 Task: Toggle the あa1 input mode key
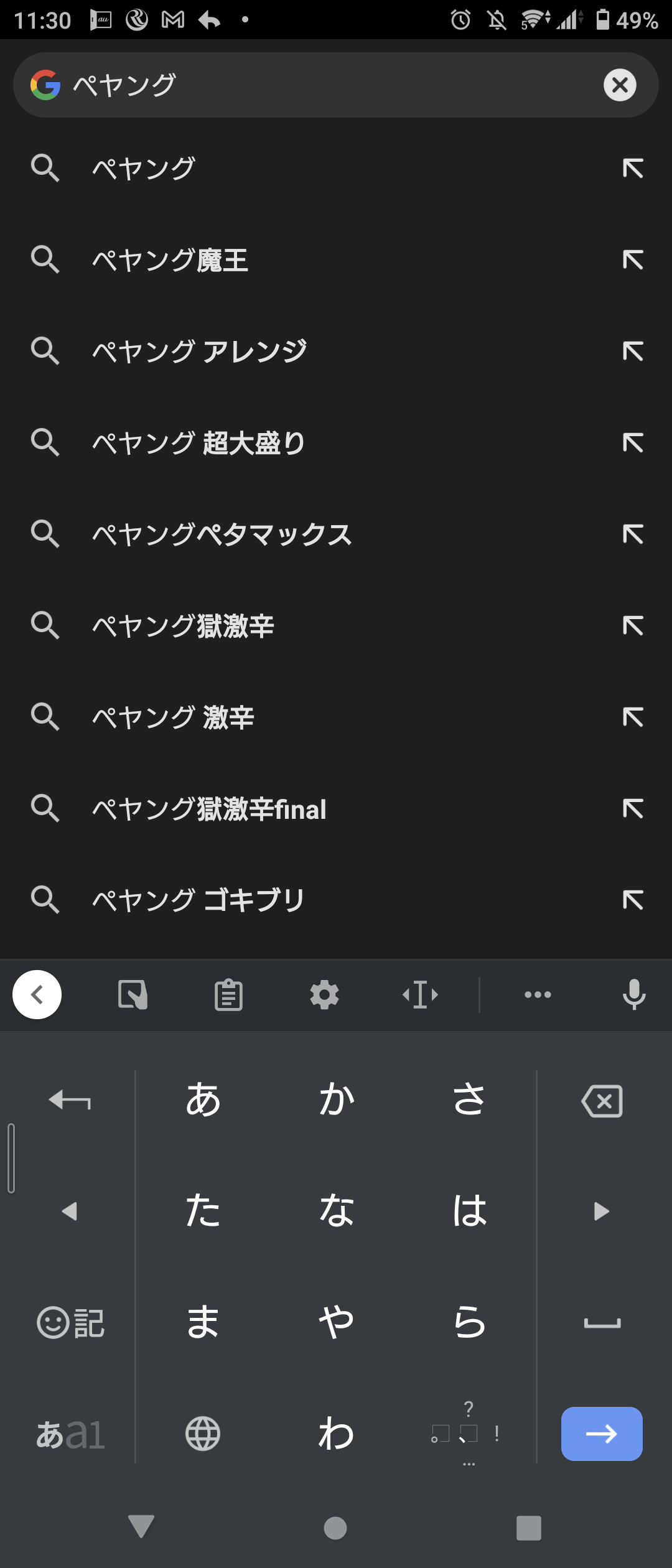click(70, 1434)
